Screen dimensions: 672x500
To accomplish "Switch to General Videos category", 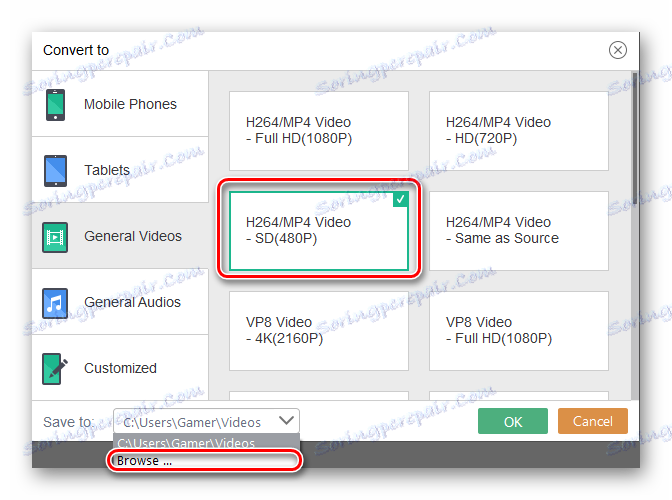I will (120, 236).
